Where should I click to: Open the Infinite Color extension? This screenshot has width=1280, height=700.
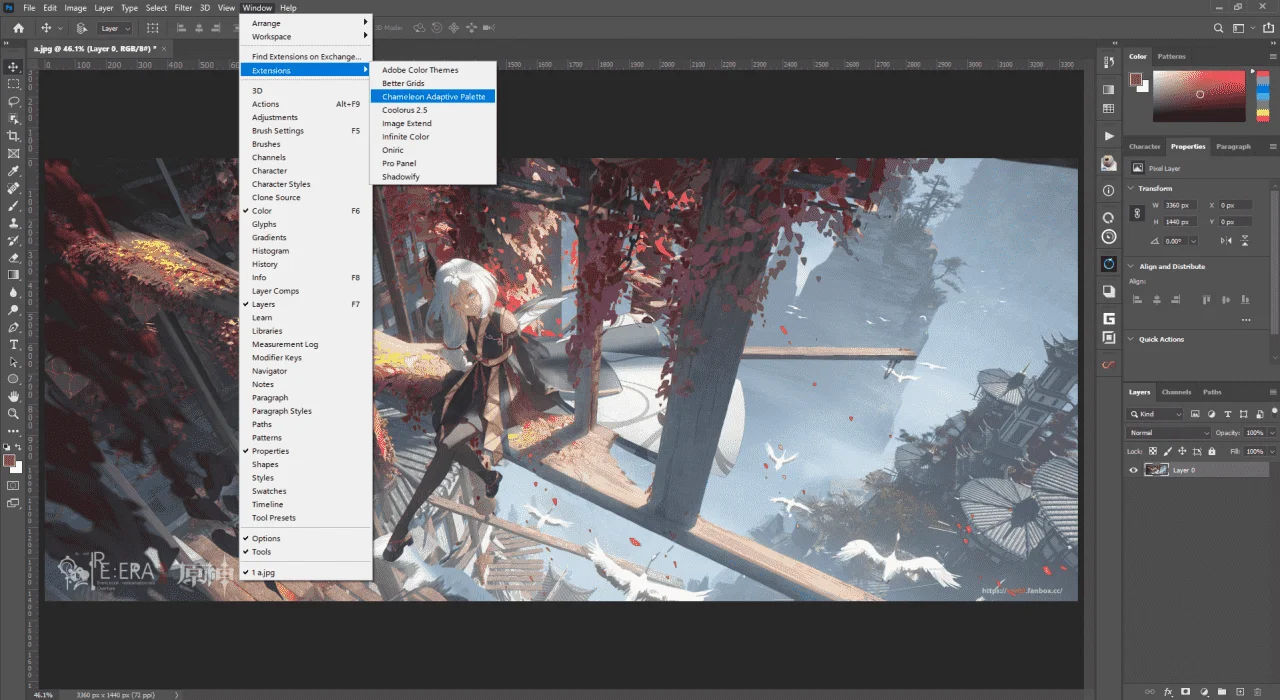[x=433, y=137]
